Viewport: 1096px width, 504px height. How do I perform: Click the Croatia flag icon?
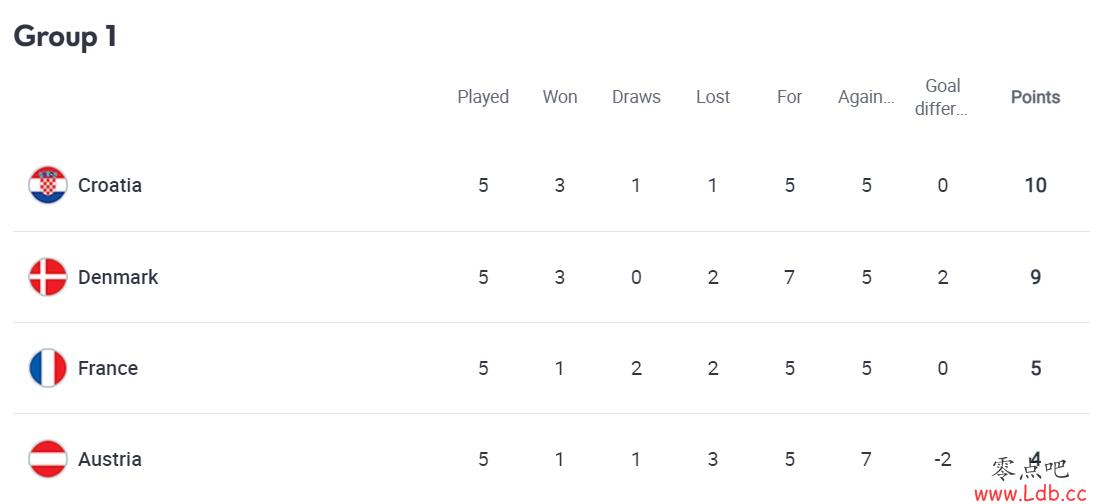pos(48,185)
